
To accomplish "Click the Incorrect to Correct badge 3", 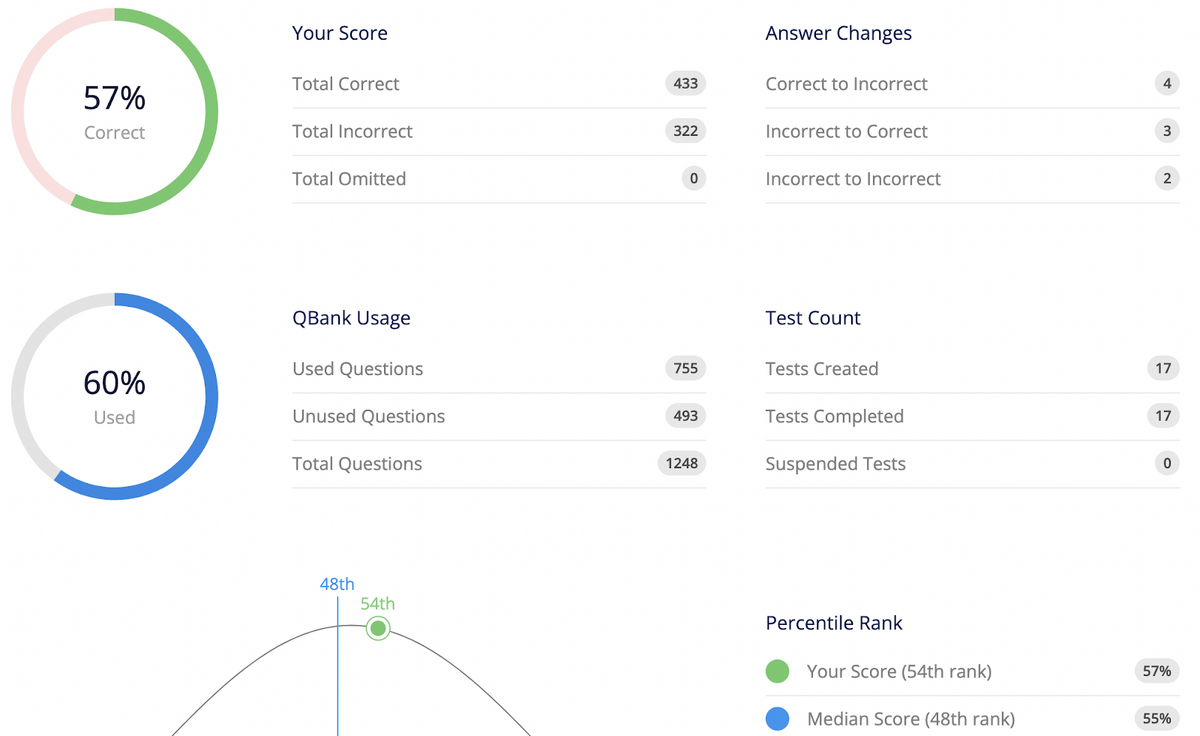I will [x=1167, y=131].
